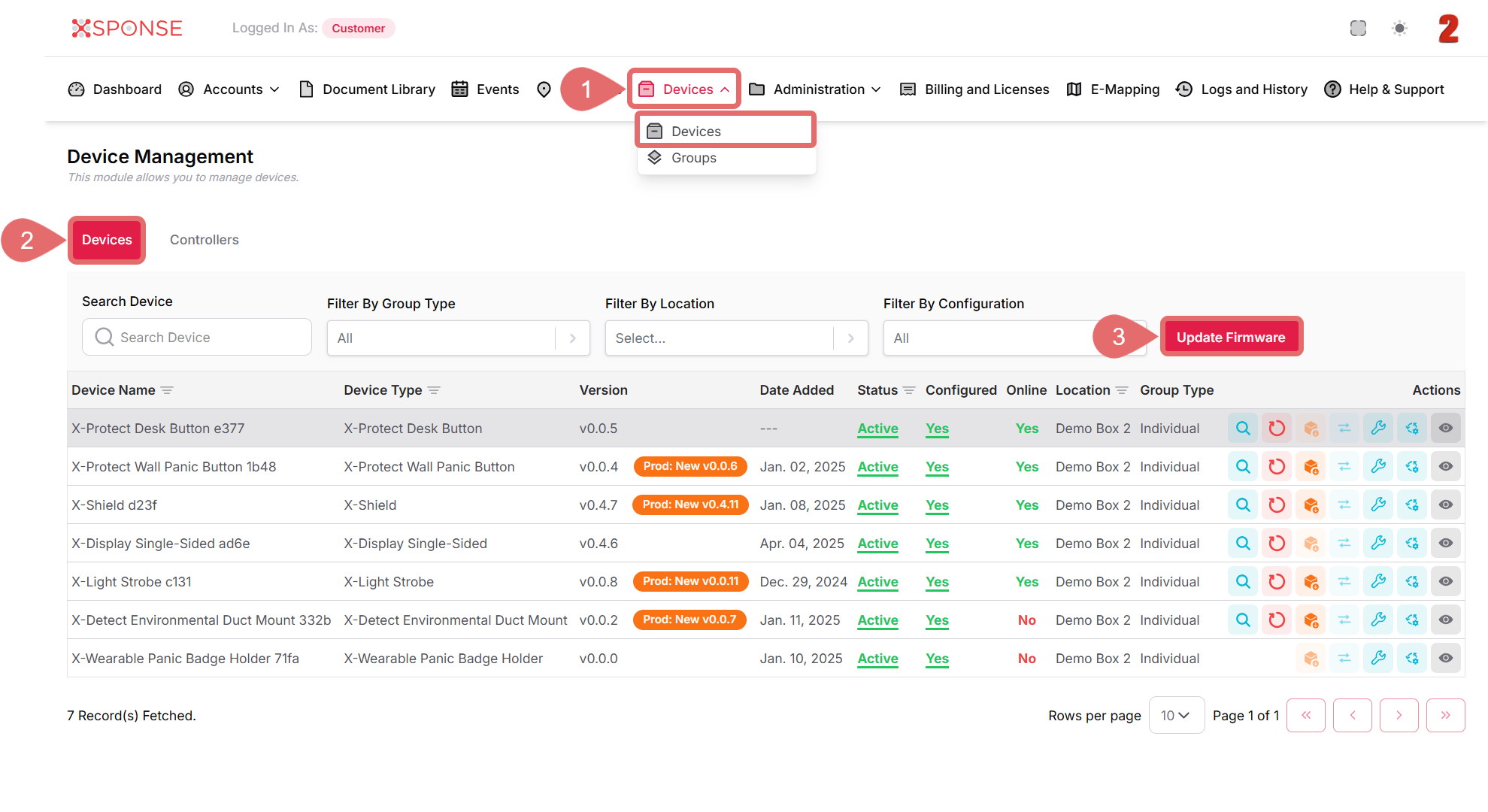Viewport: 1488px width, 812px height.
Task: Click wrench icon for X-Display Single-Sided ad6e
Action: click(1378, 544)
